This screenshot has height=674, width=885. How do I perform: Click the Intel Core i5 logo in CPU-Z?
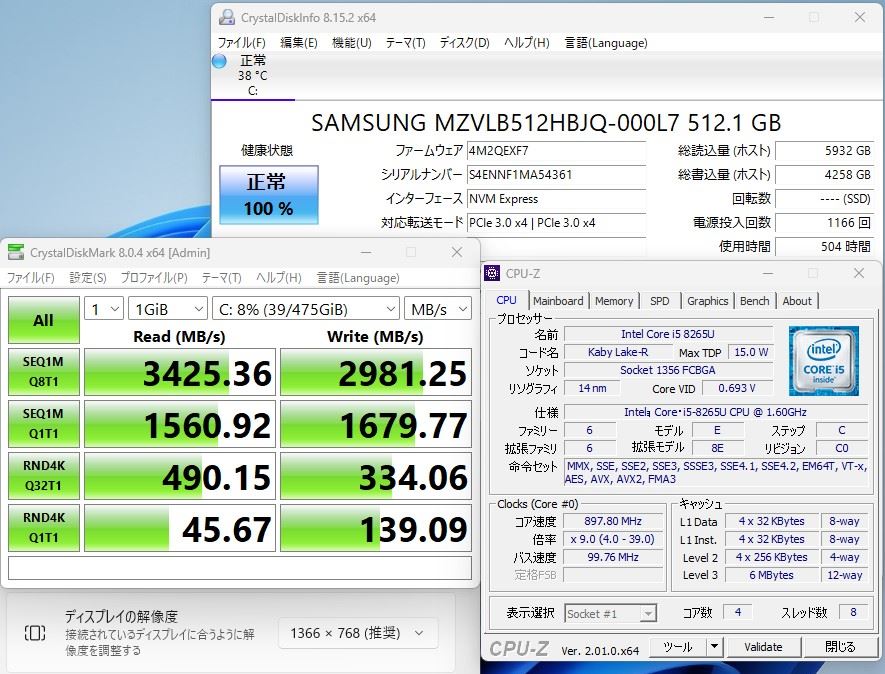(823, 361)
